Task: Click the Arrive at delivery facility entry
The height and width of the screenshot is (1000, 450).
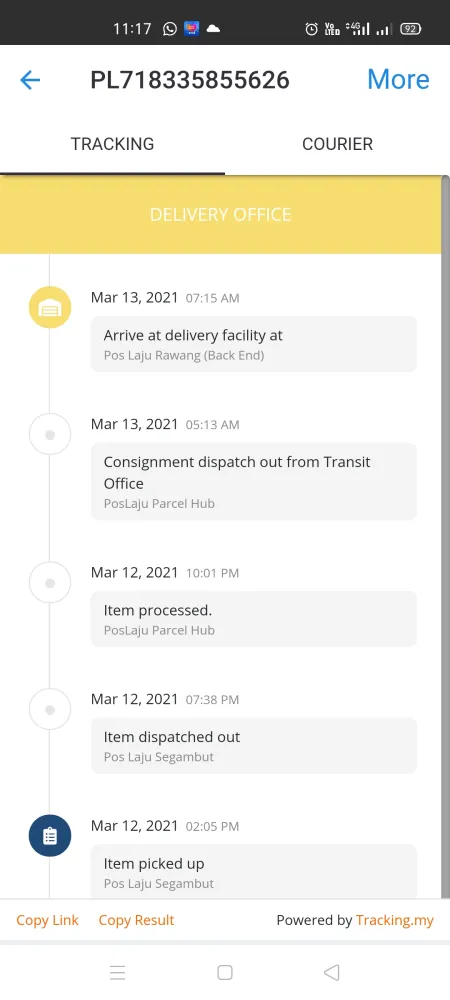Action: click(x=254, y=344)
